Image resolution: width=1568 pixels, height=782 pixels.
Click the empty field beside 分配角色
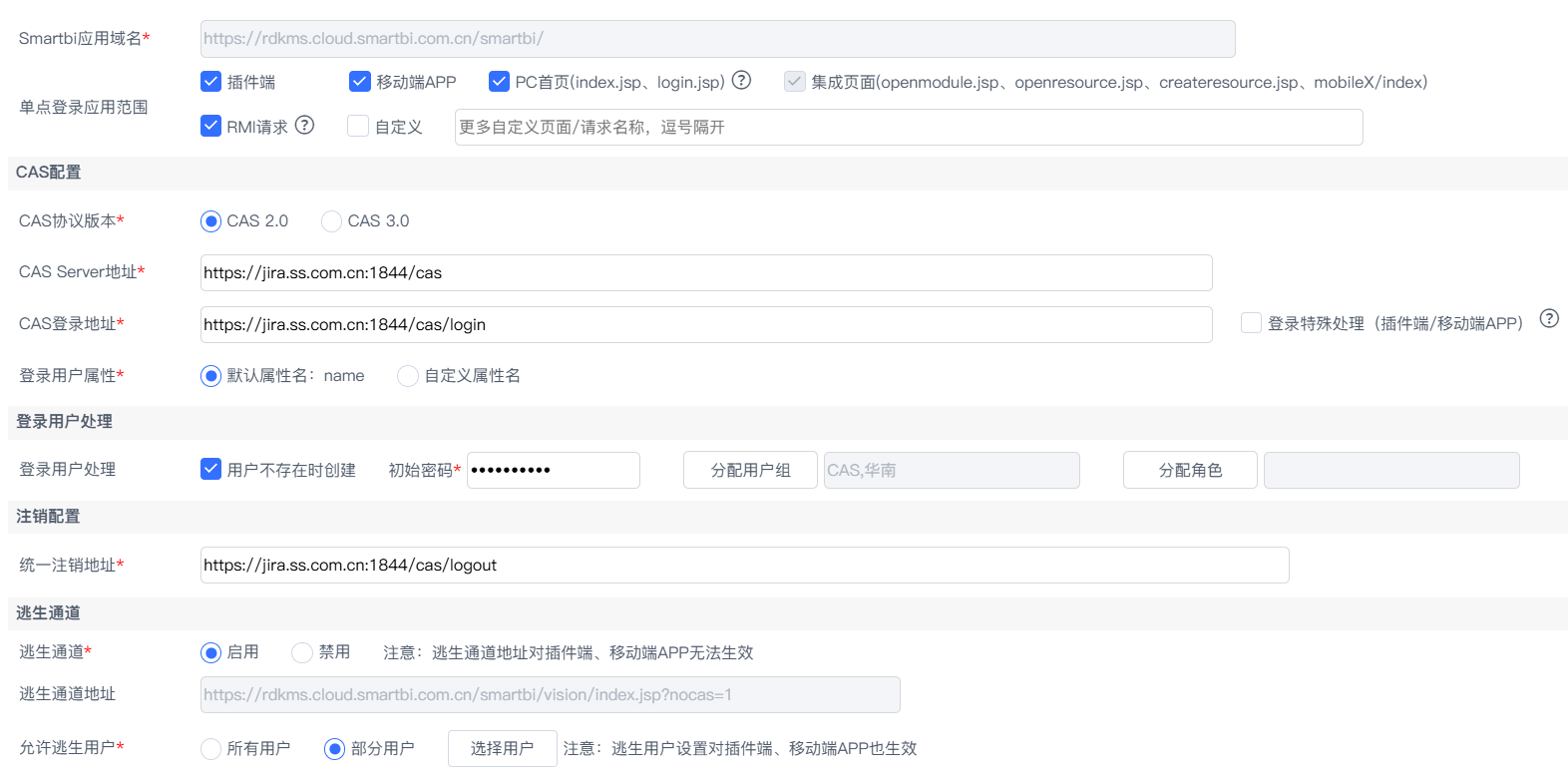[1391, 470]
